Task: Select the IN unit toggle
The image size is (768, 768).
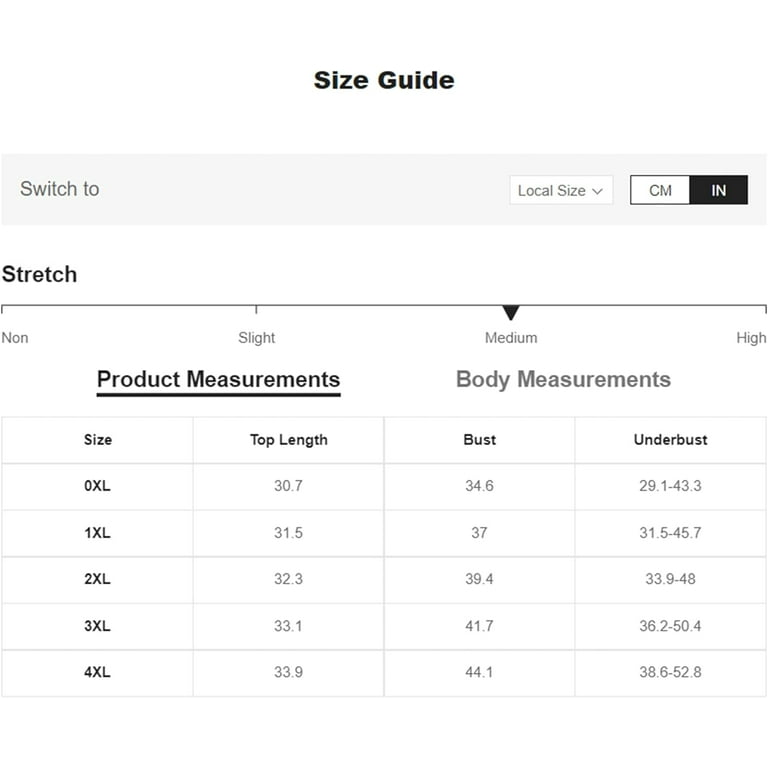Action: tap(718, 190)
